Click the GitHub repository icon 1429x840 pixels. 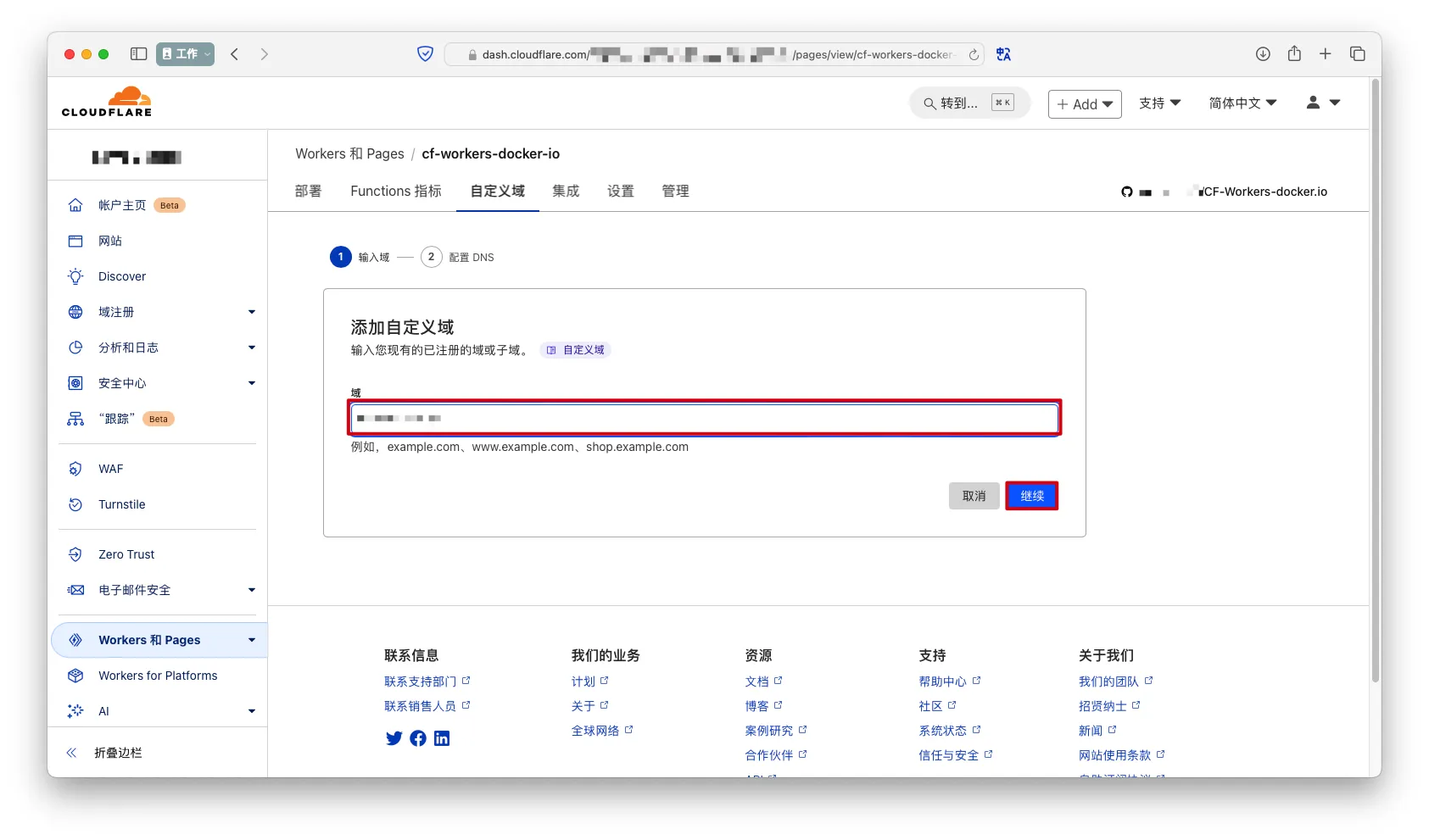click(1127, 192)
